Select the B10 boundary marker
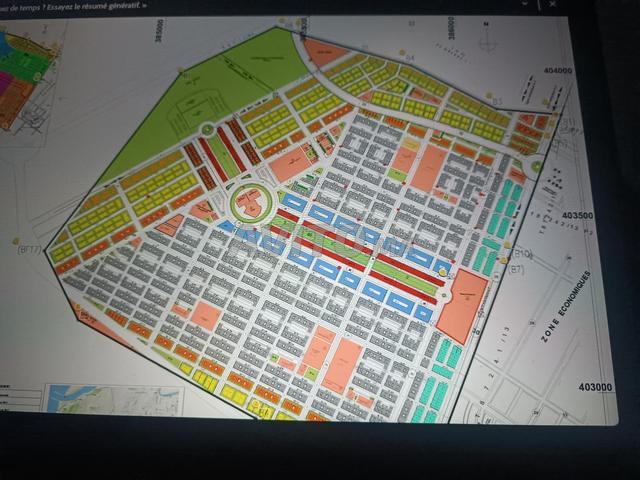640x480 pixels. 524,255
